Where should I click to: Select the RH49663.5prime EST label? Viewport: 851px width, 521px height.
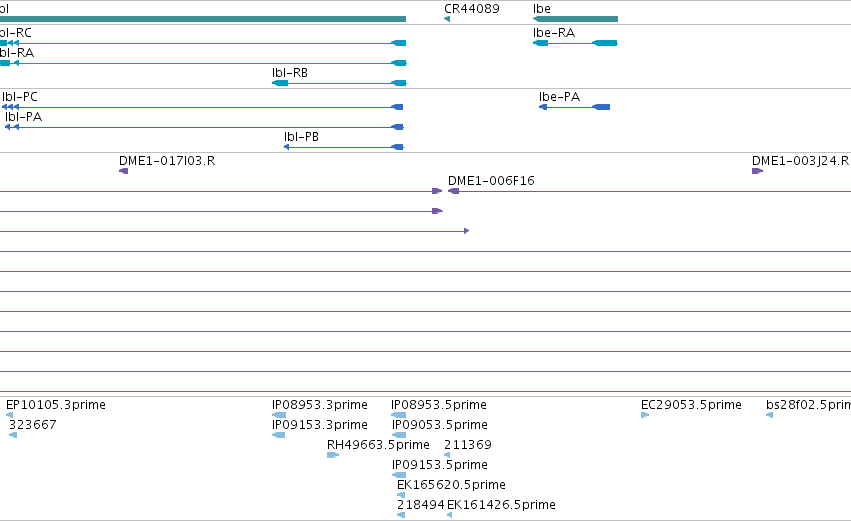378,445
